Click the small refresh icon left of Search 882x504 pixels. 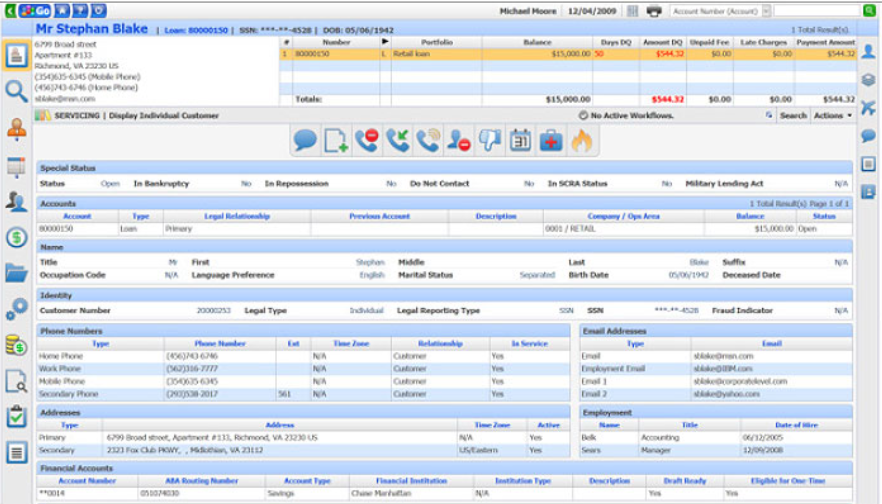[768, 115]
